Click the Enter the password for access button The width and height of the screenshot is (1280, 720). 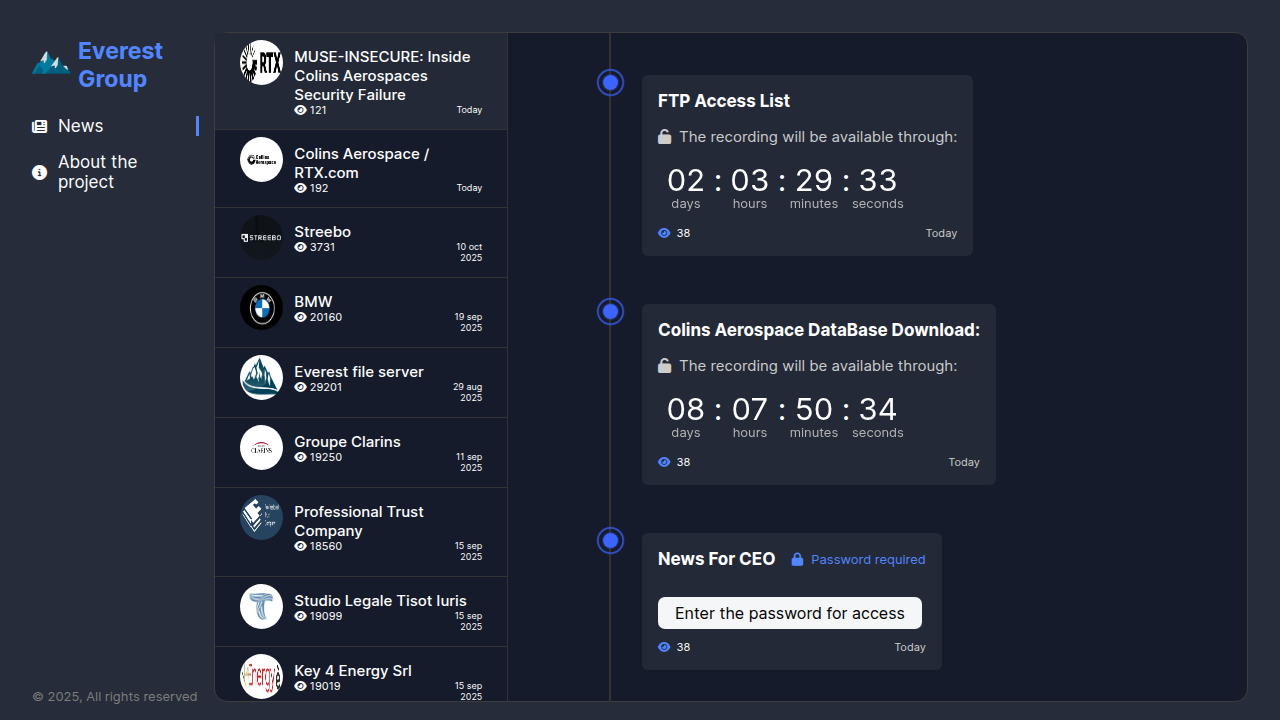coord(789,613)
